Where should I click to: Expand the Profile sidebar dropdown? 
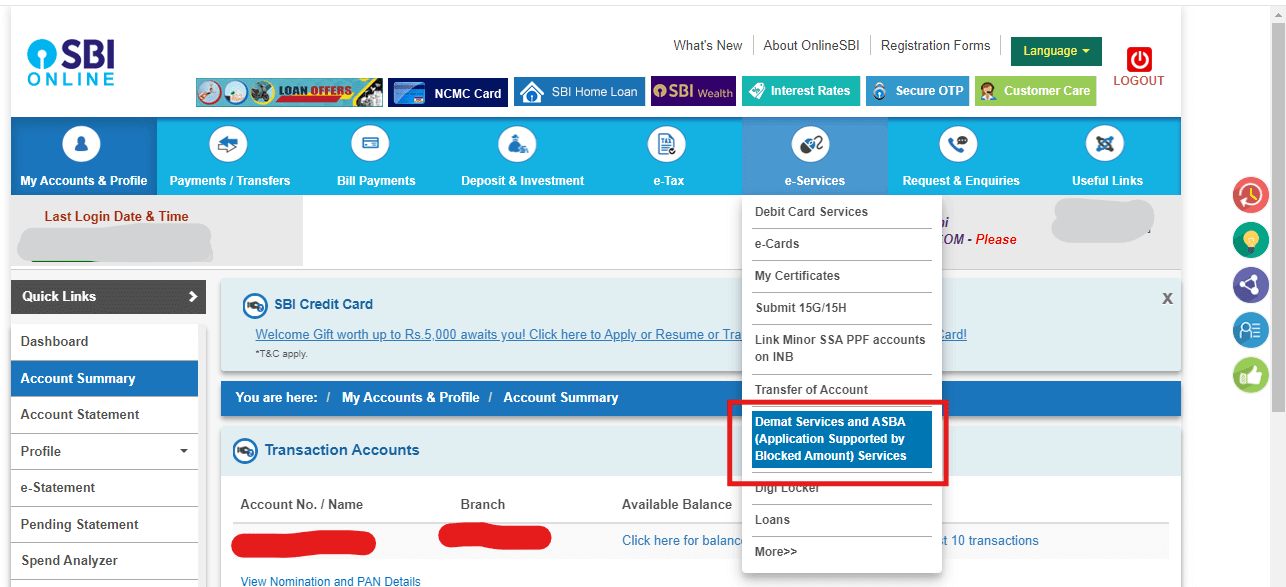point(183,451)
